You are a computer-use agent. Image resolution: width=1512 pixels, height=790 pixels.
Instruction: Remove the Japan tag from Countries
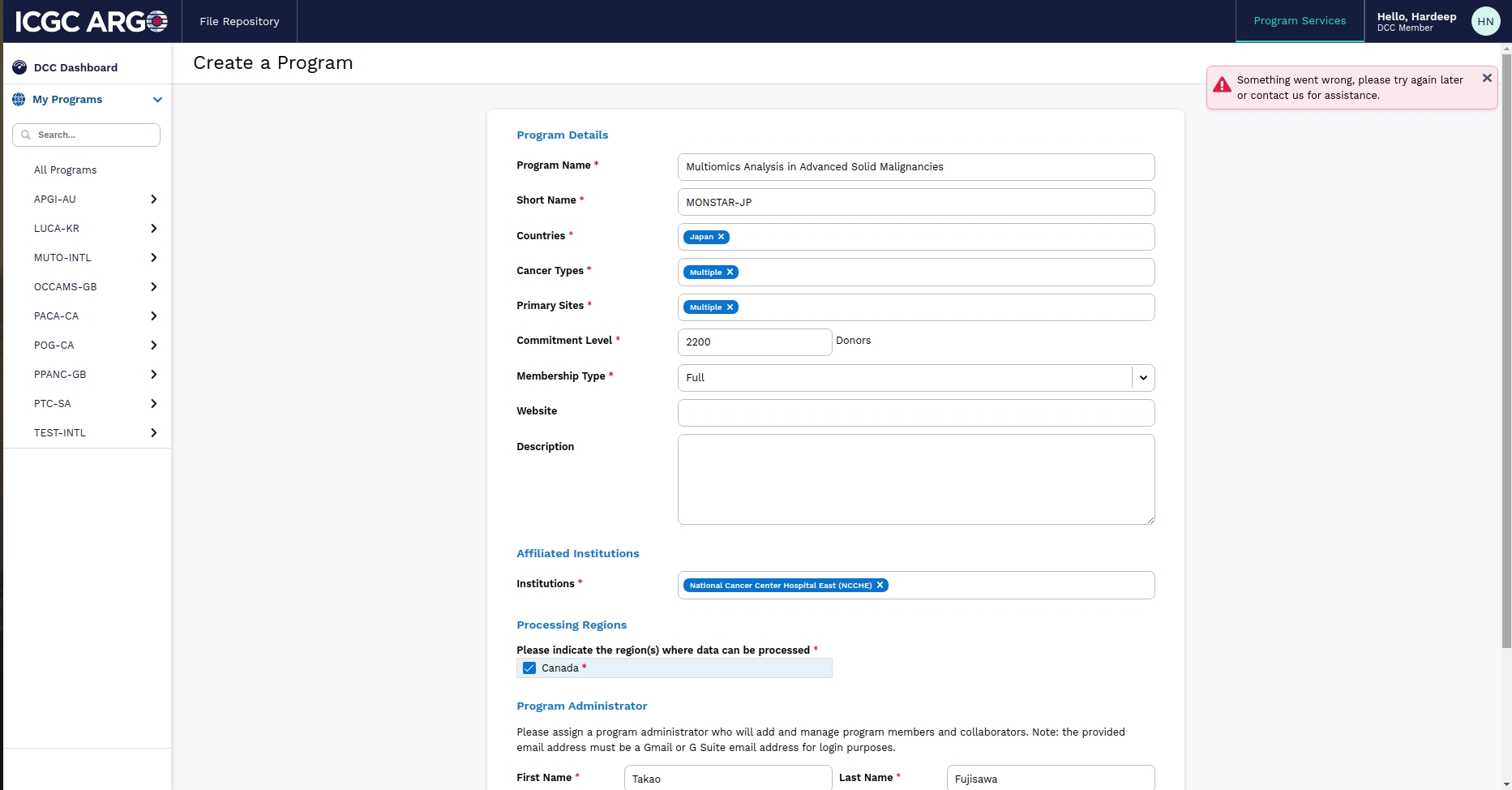720,237
